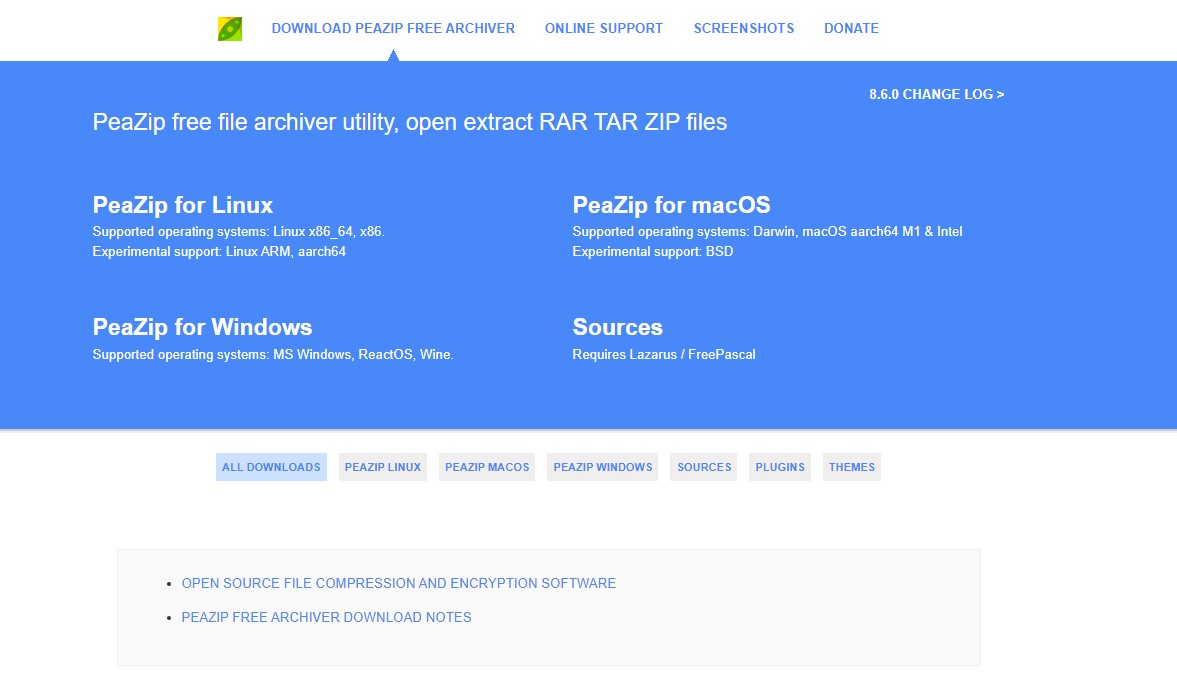Switch to the PEAZIP WINDOWS filter

602,466
